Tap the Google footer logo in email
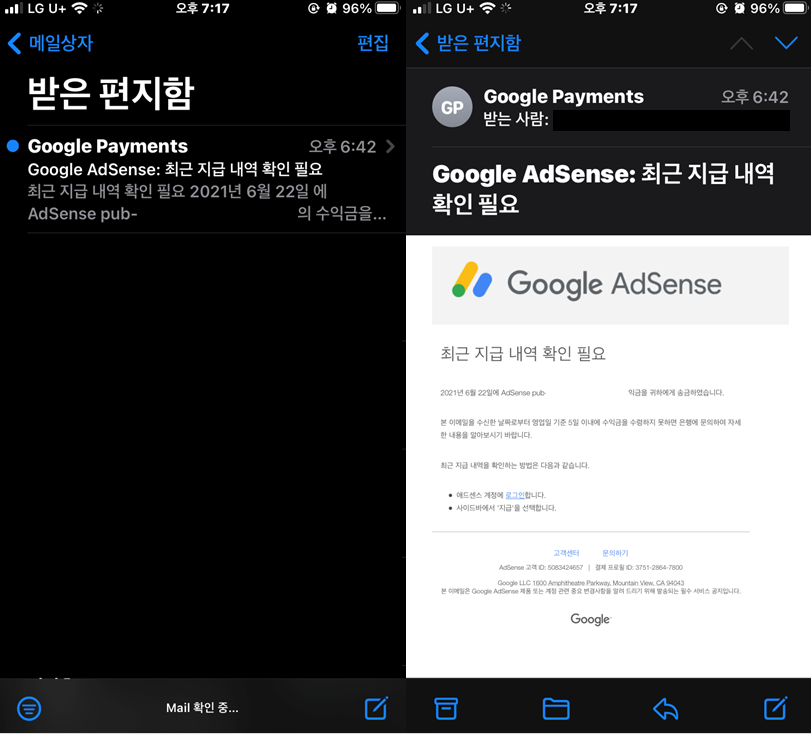The height and width of the screenshot is (734, 811). click(x=591, y=619)
